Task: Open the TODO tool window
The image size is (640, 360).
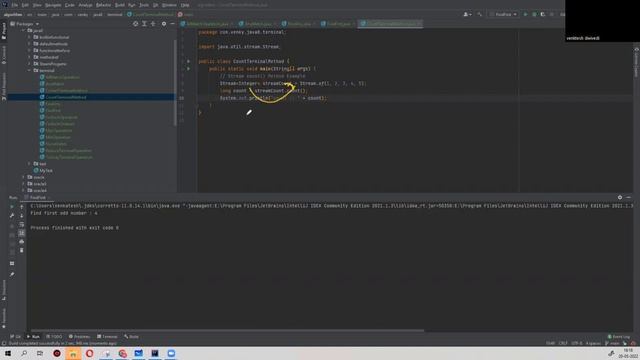Action: pos(54,337)
